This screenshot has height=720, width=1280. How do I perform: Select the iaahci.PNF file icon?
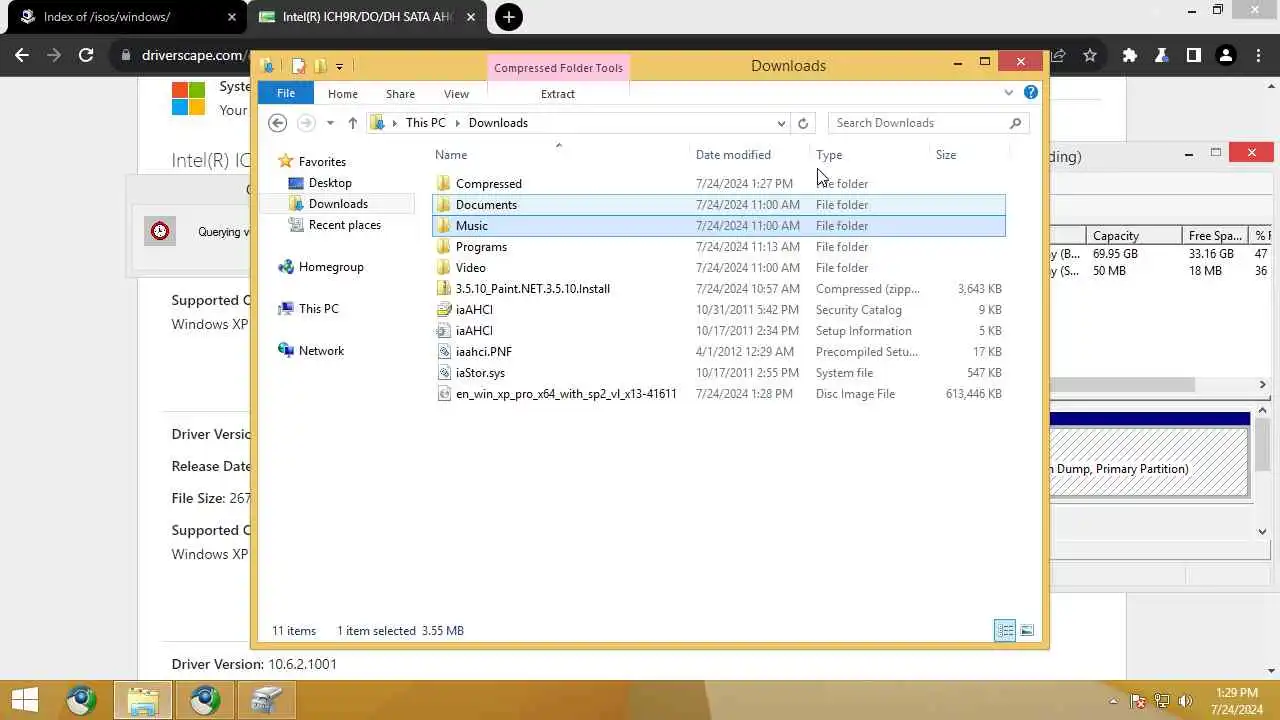click(x=445, y=352)
